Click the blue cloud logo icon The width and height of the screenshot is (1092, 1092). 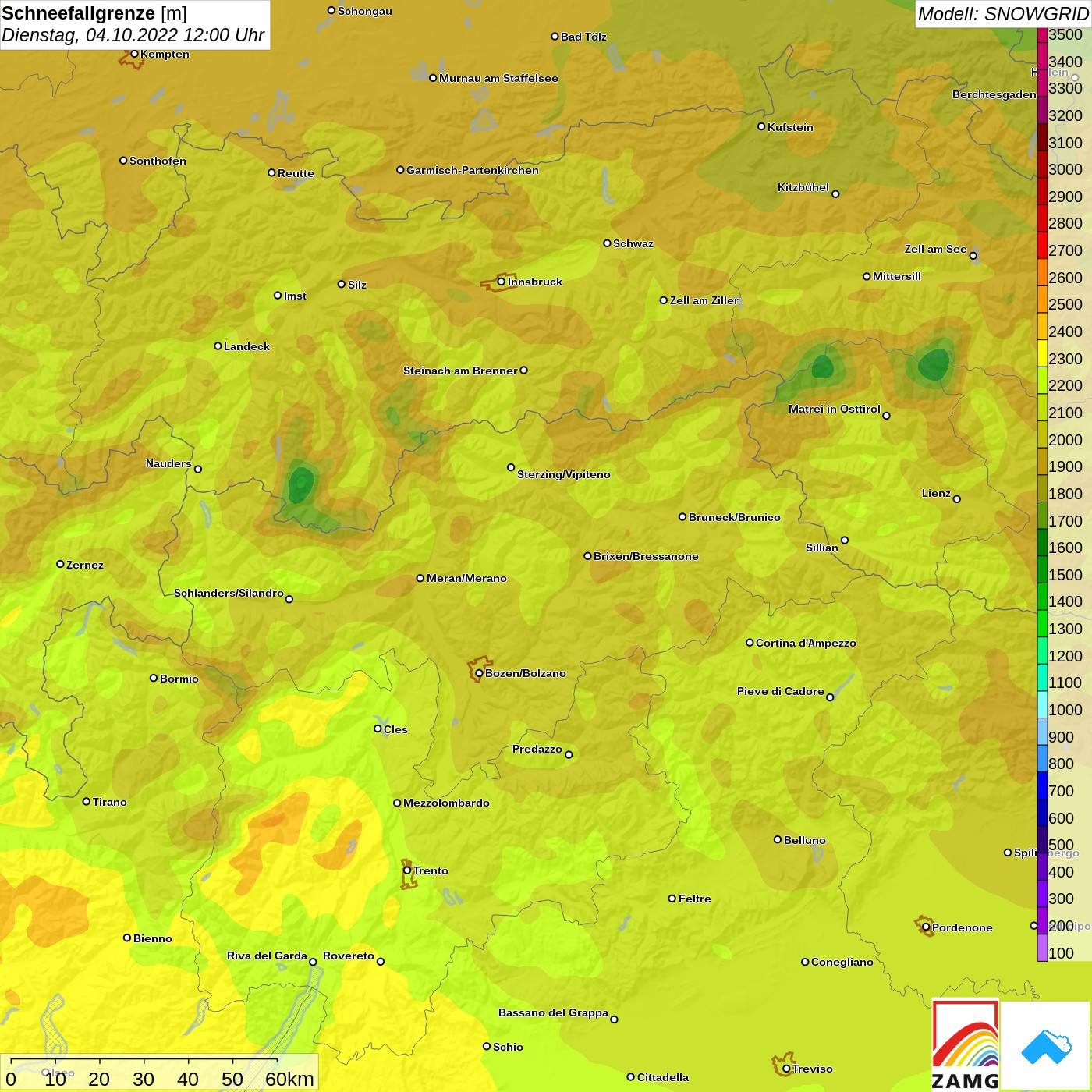click(x=1046, y=1046)
